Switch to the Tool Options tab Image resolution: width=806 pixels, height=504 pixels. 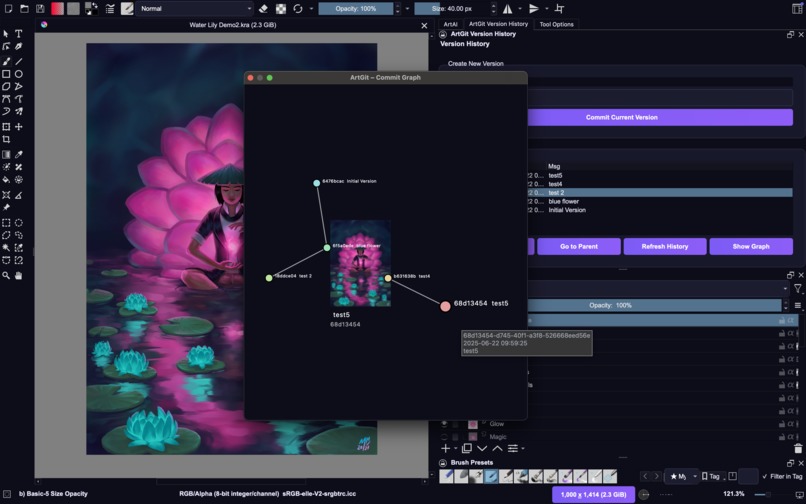click(x=556, y=24)
